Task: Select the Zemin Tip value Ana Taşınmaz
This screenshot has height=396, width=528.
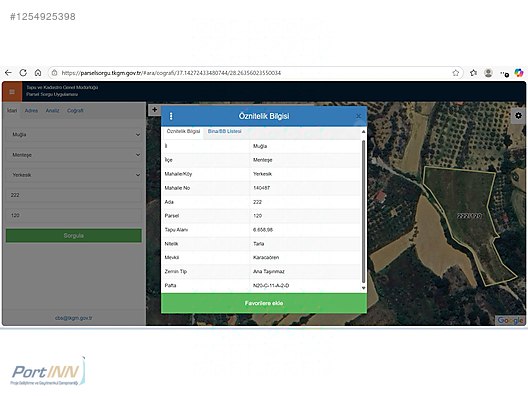Action: [x=269, y=271]
